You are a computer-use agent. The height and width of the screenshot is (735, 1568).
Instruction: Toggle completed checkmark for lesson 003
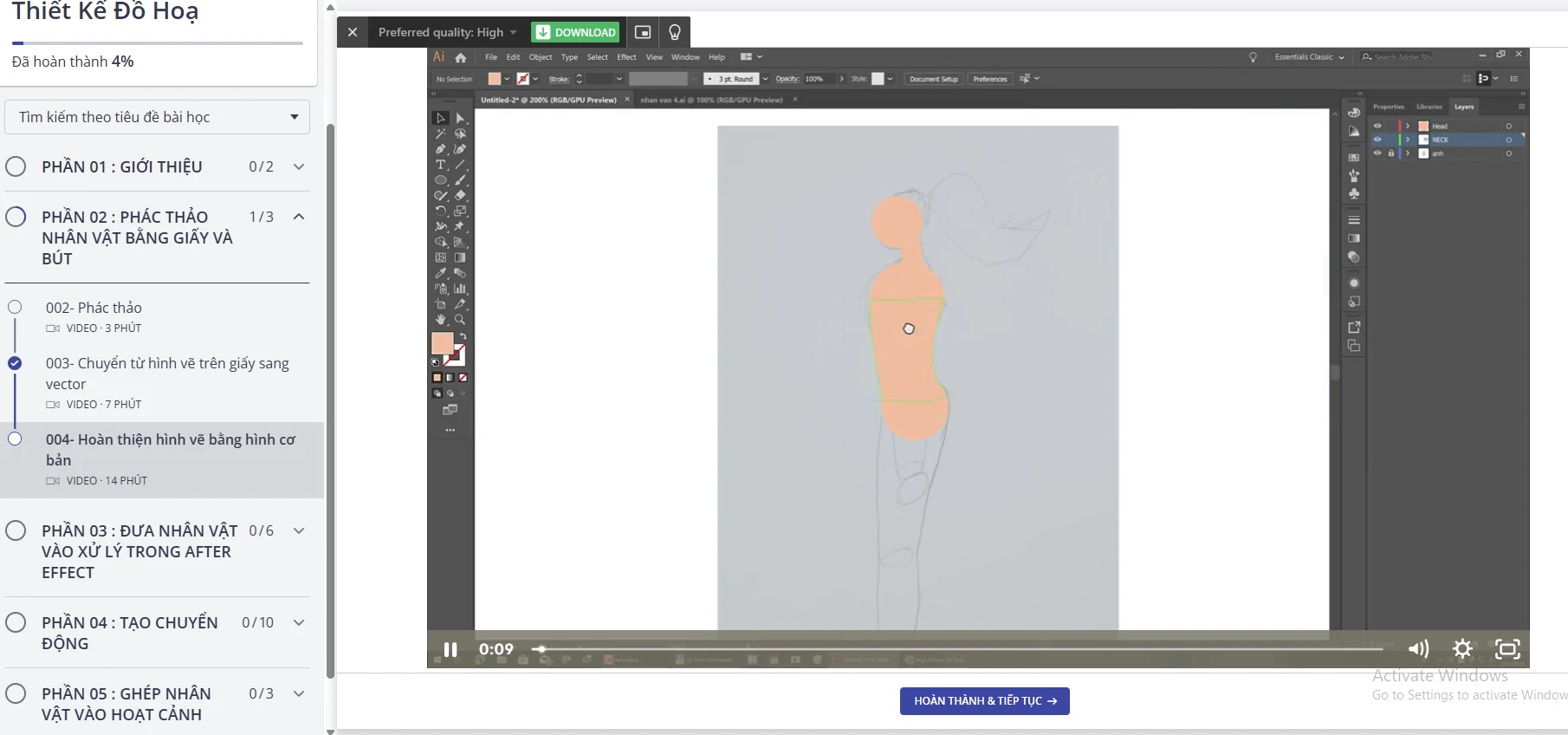[x=15, y=363]
